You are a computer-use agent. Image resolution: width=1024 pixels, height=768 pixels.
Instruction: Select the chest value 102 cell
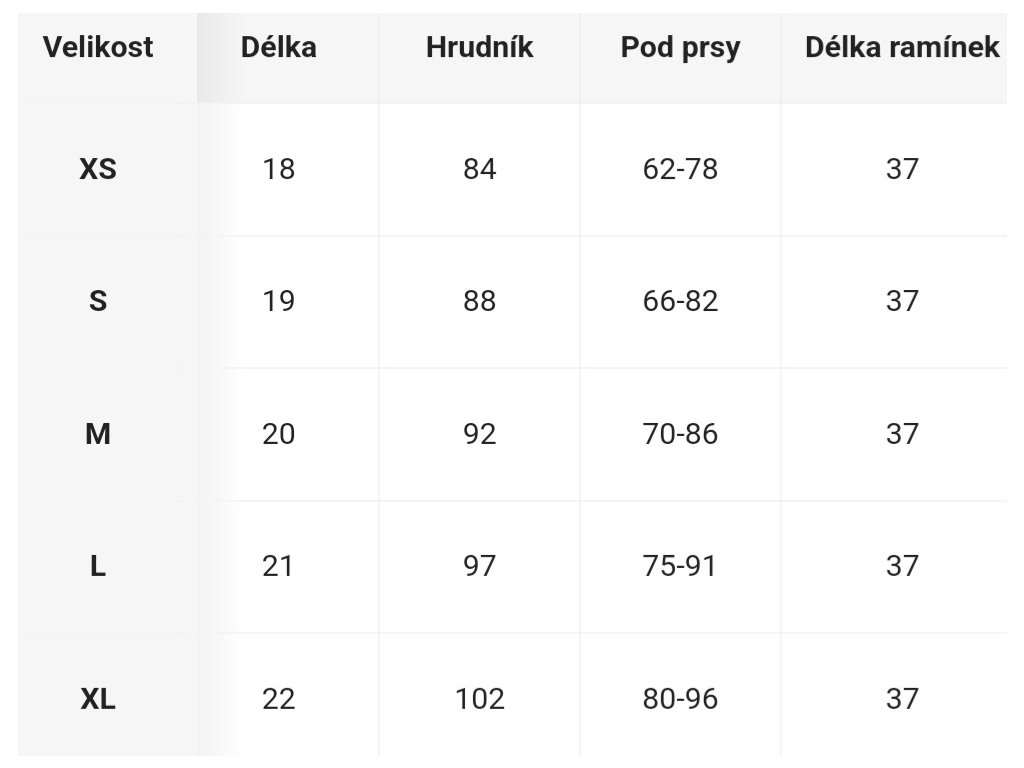tap(479, 699)
